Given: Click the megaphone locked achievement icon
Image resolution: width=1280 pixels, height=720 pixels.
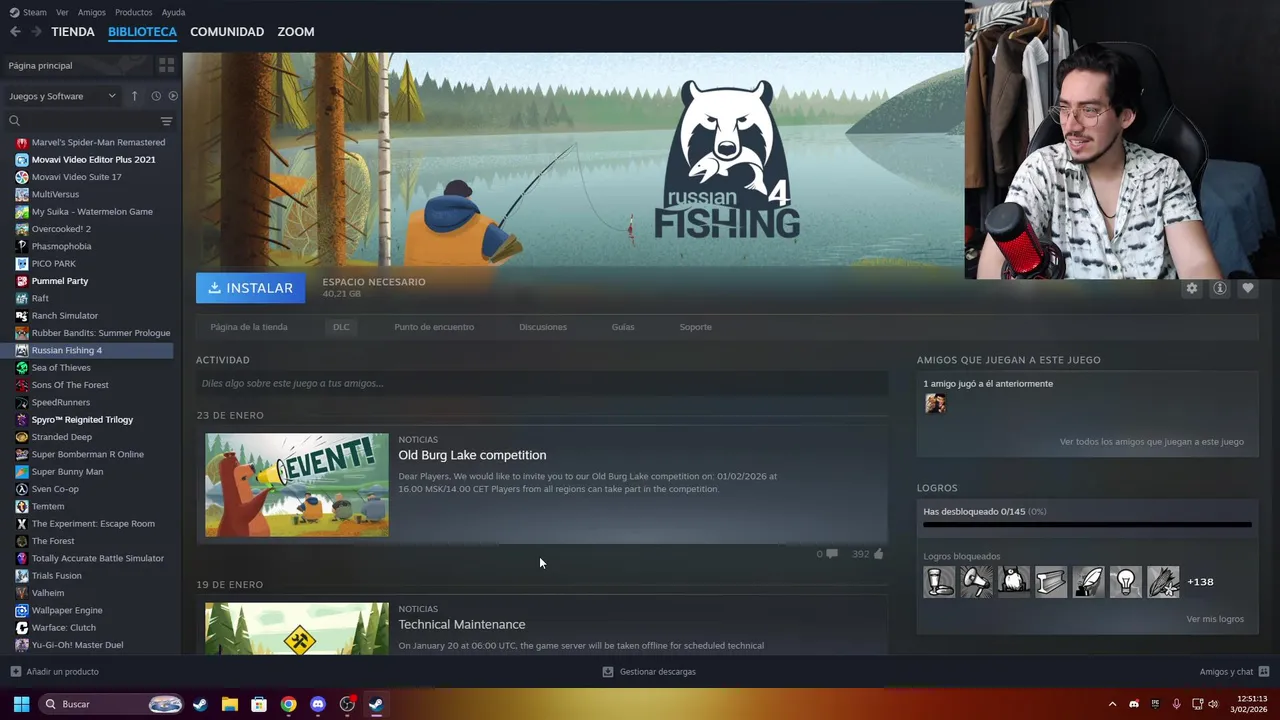Looking at the screenshot, I should coord(976,582).
